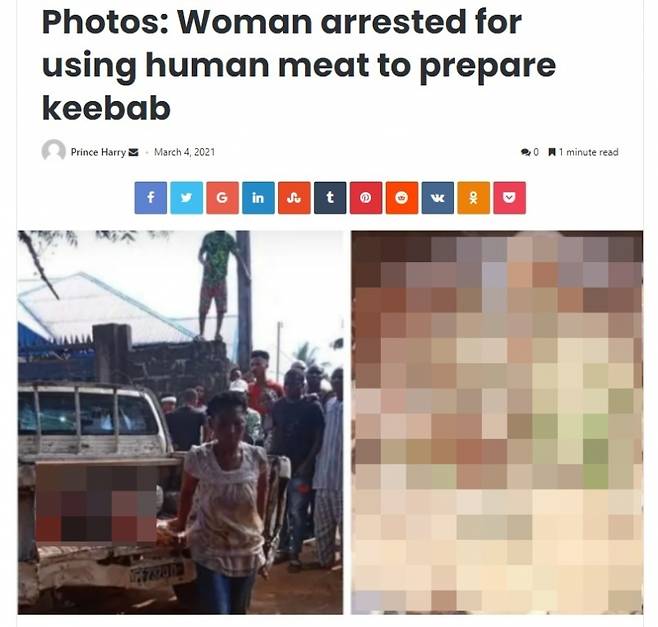Image resolution: width=658 pixels, height=627 pixels.
Task: Pin the article on Pinterest
Action: point(366,198)
